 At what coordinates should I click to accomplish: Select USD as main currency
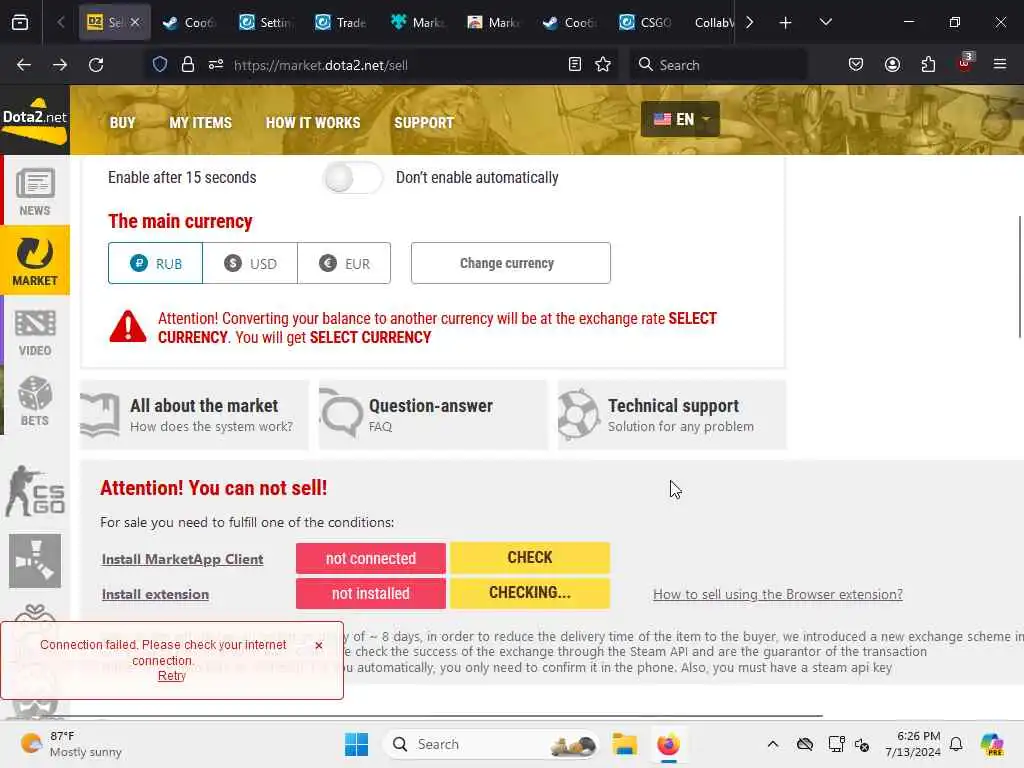pyautogui.click(x=250, y=263)
